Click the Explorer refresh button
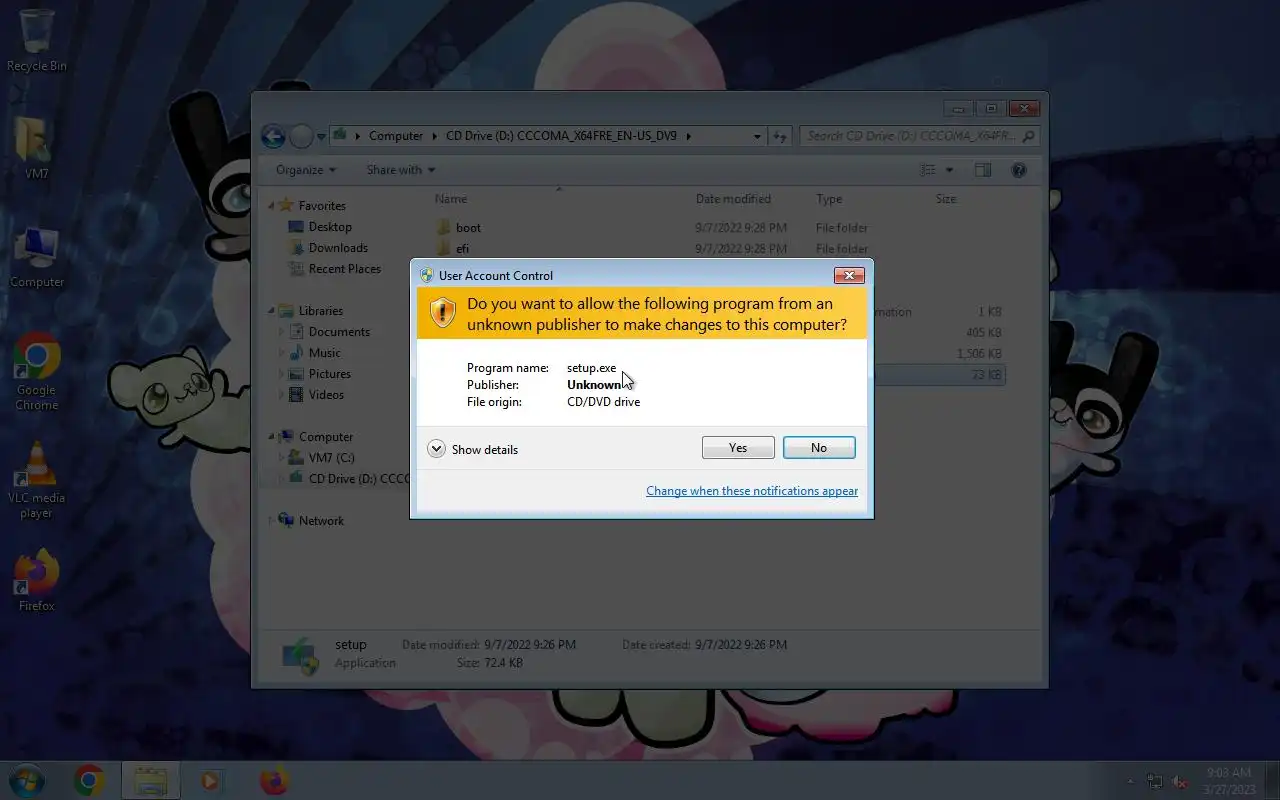This screenshot has height=800, width=1280. [781, 136]
